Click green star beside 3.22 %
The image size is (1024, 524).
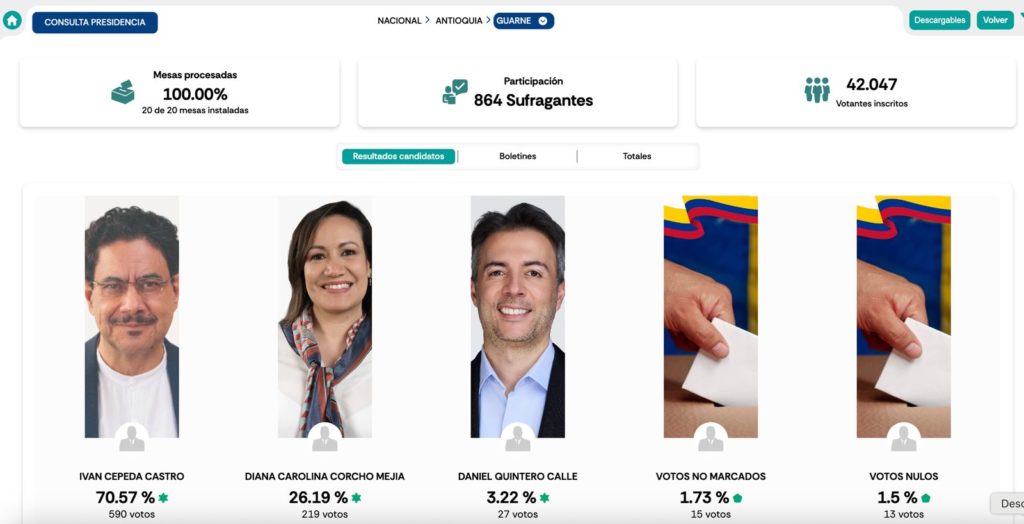click(544, 498)
